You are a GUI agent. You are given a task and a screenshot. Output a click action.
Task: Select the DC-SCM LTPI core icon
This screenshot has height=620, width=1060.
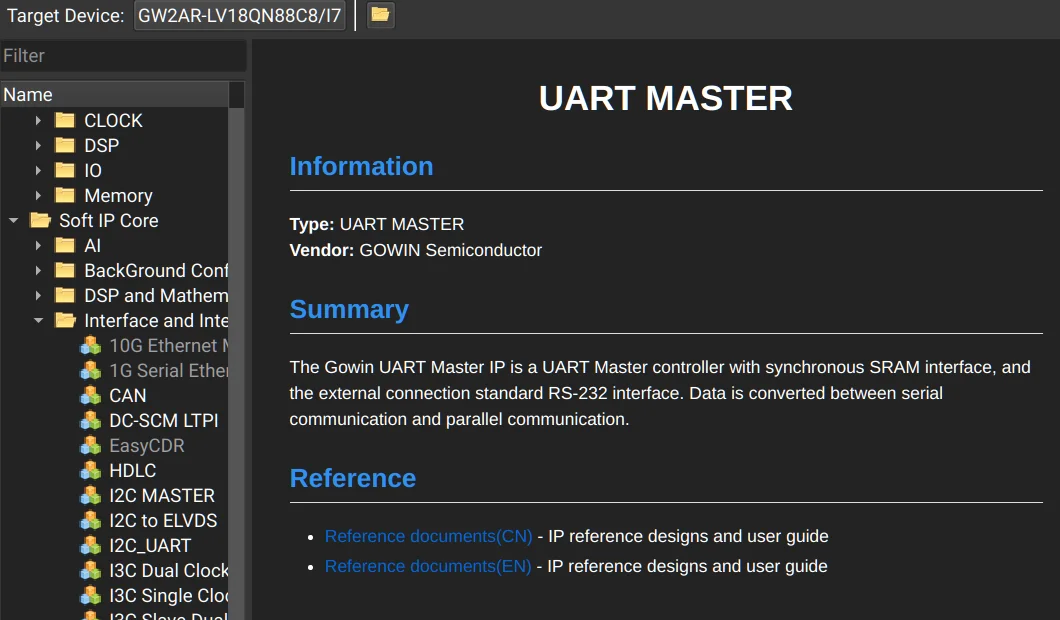[x=91, y=421]
